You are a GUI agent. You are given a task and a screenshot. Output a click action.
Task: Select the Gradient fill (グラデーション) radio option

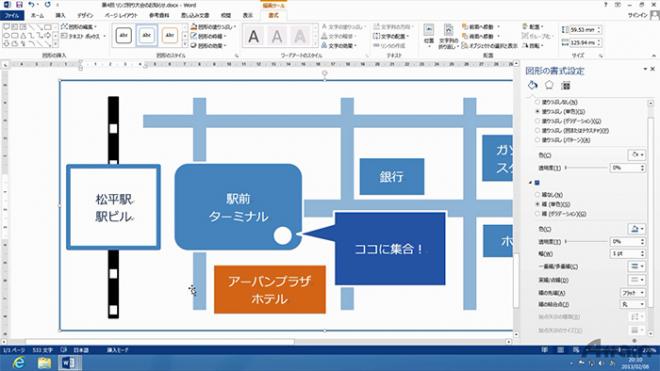pos(538,121)
